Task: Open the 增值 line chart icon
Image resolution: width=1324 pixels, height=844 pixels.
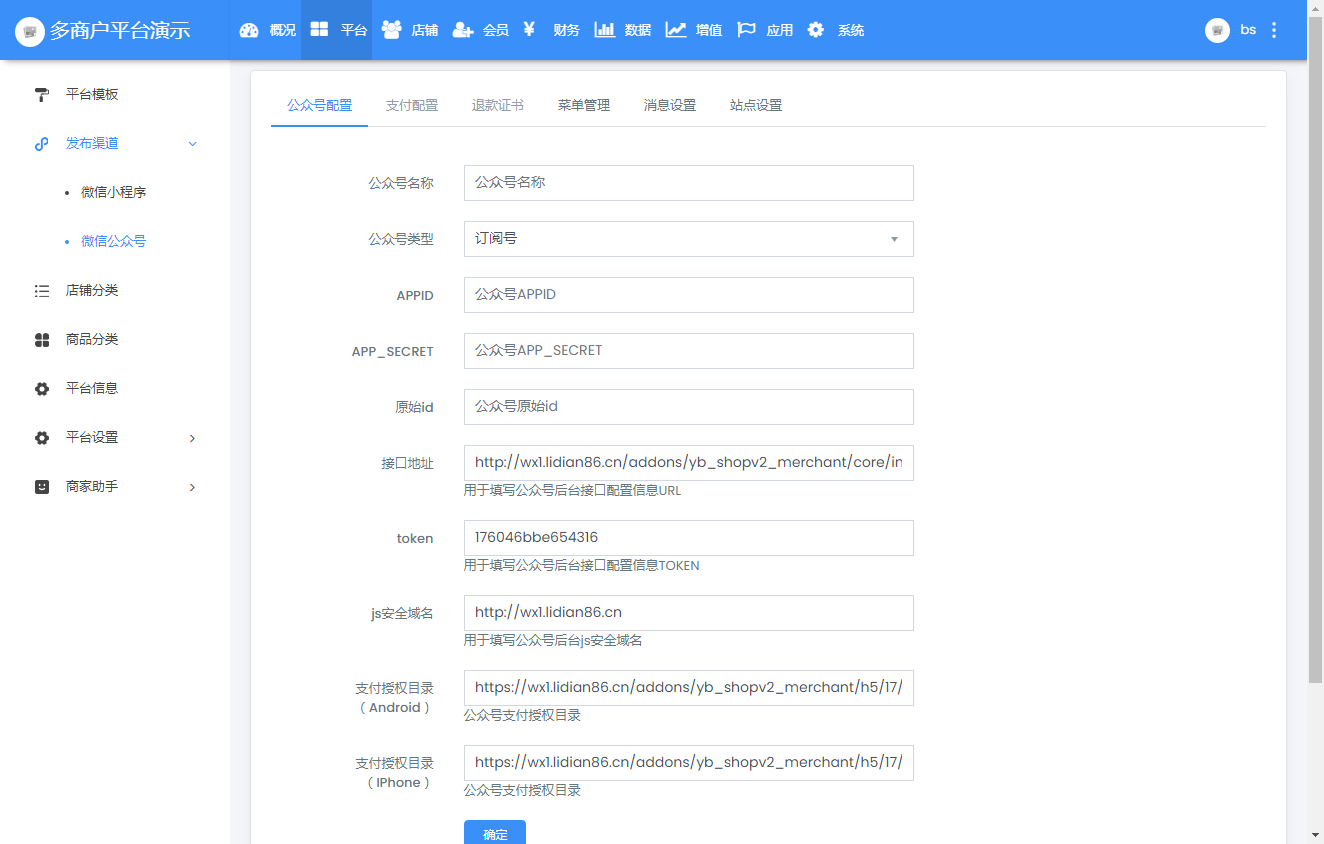Action: (676, 30)
